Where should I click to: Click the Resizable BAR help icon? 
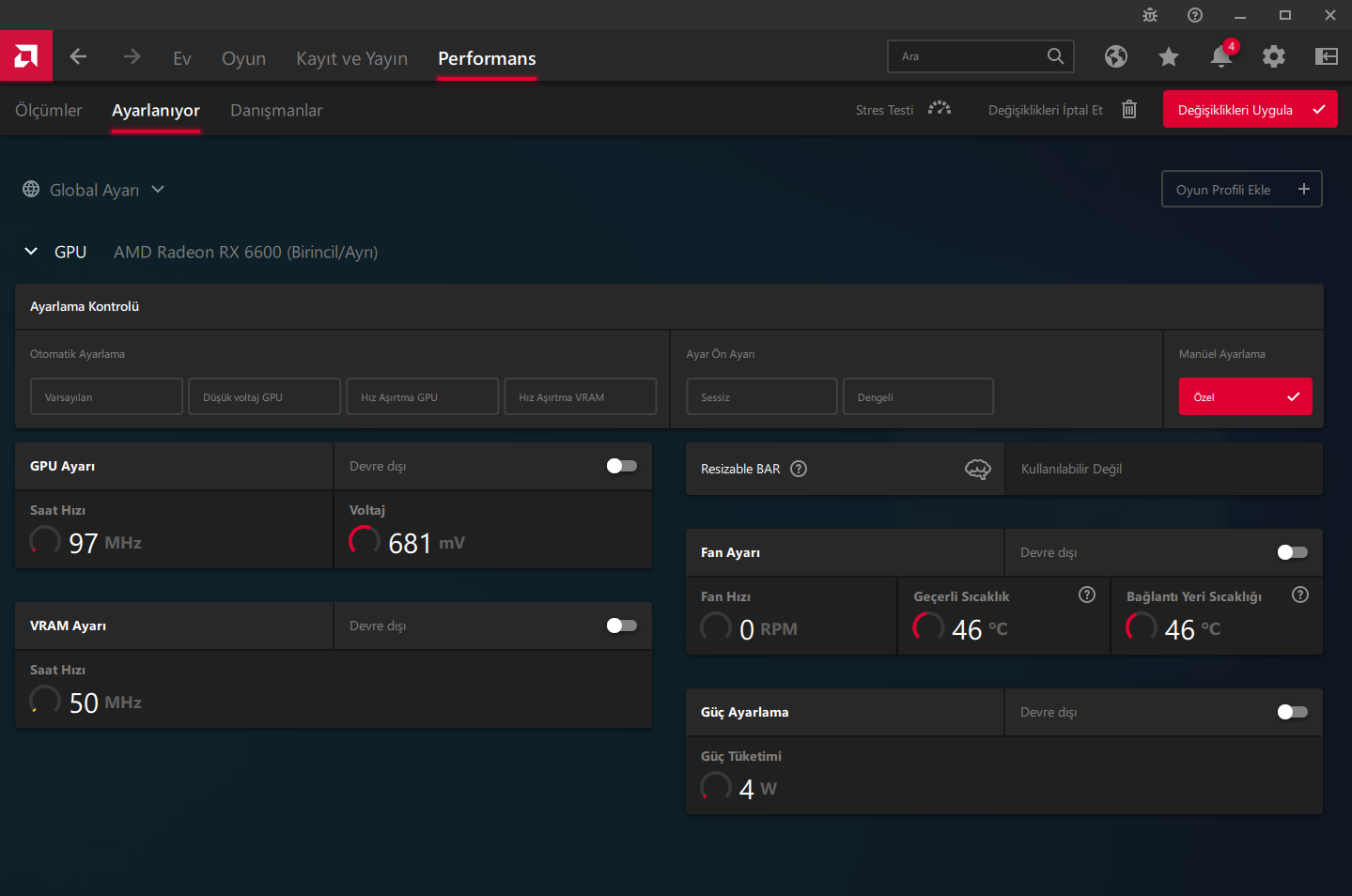(799, 469)
